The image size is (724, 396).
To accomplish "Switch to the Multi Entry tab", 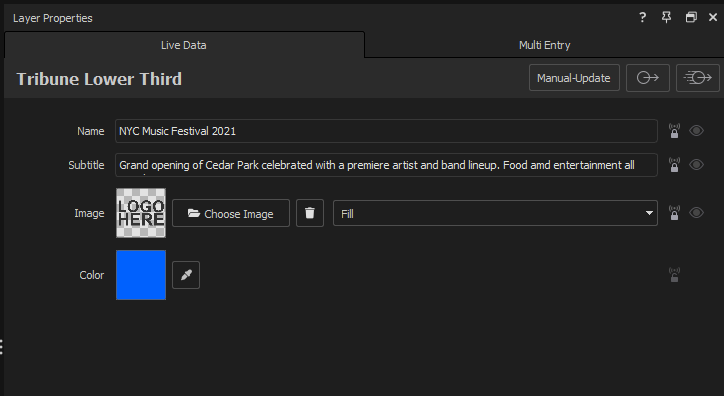I will pos(544,45).
